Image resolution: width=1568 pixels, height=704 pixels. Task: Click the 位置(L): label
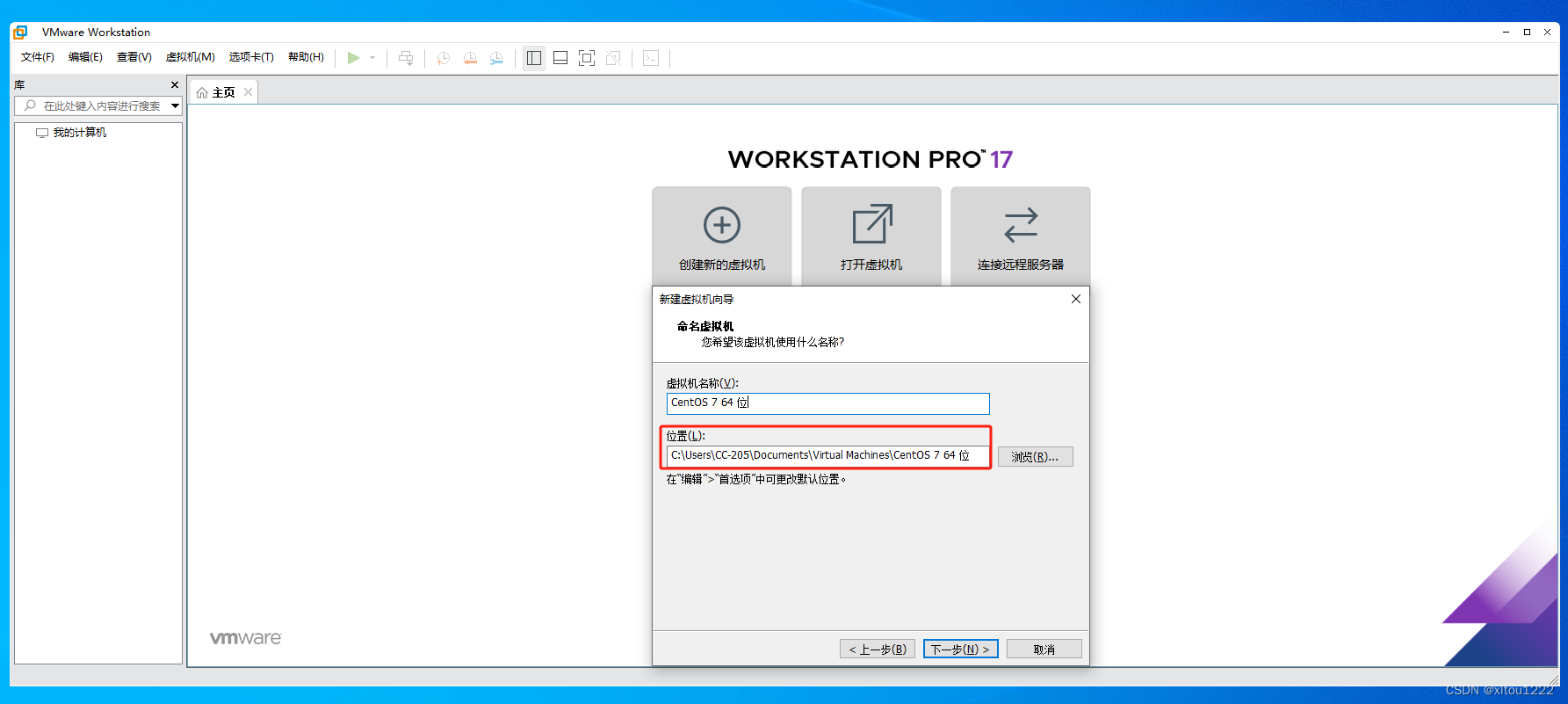click(x=686, y=436)
